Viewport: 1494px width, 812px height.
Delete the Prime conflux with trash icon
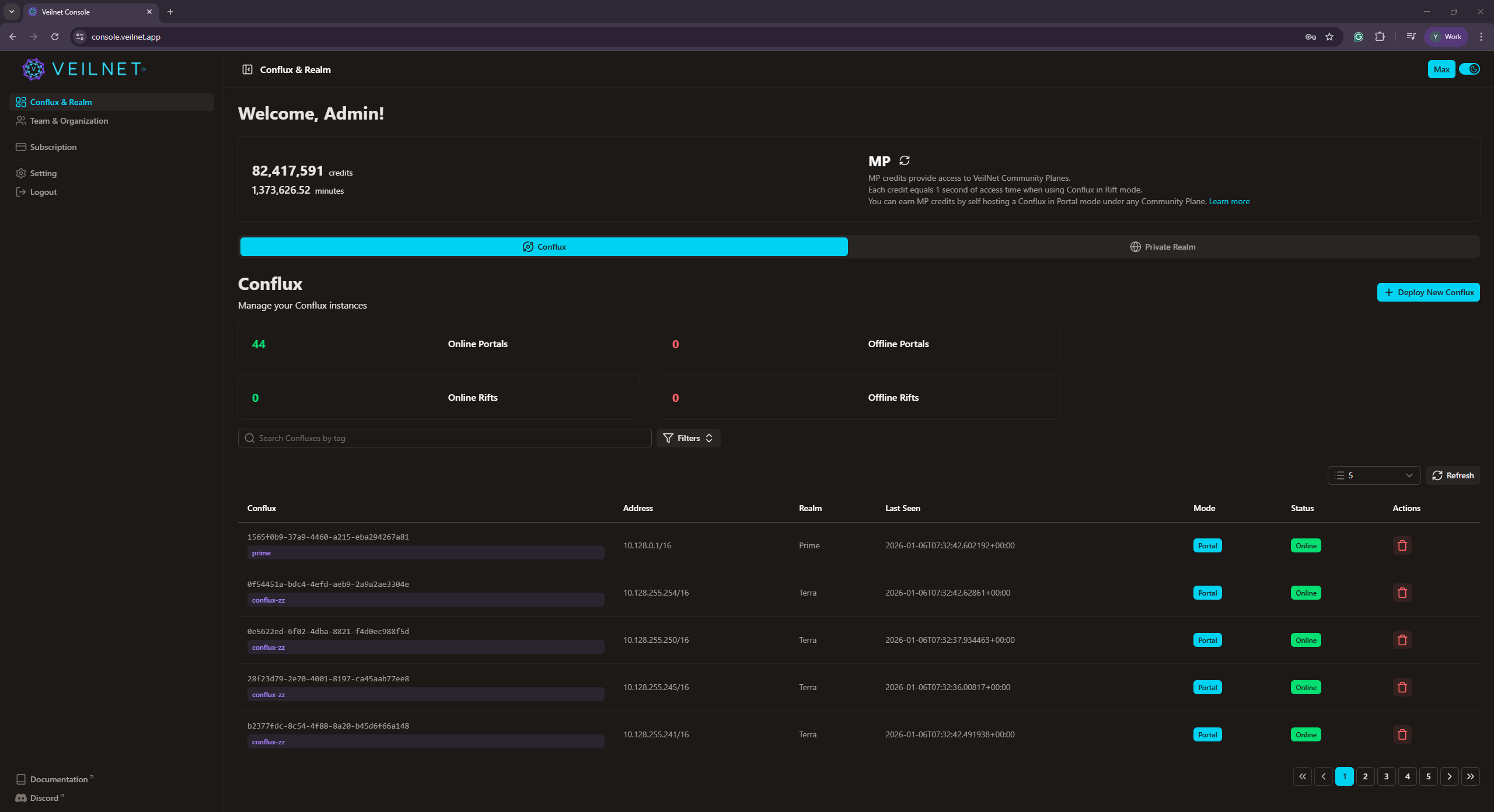1402,545
